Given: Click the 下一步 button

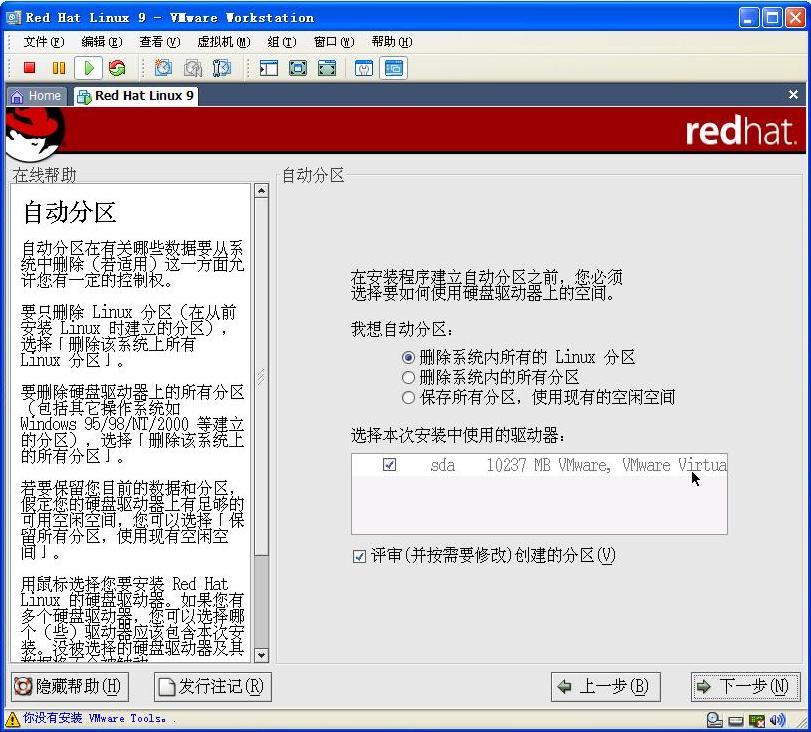Looking at the screenshot, I should 746,687.
